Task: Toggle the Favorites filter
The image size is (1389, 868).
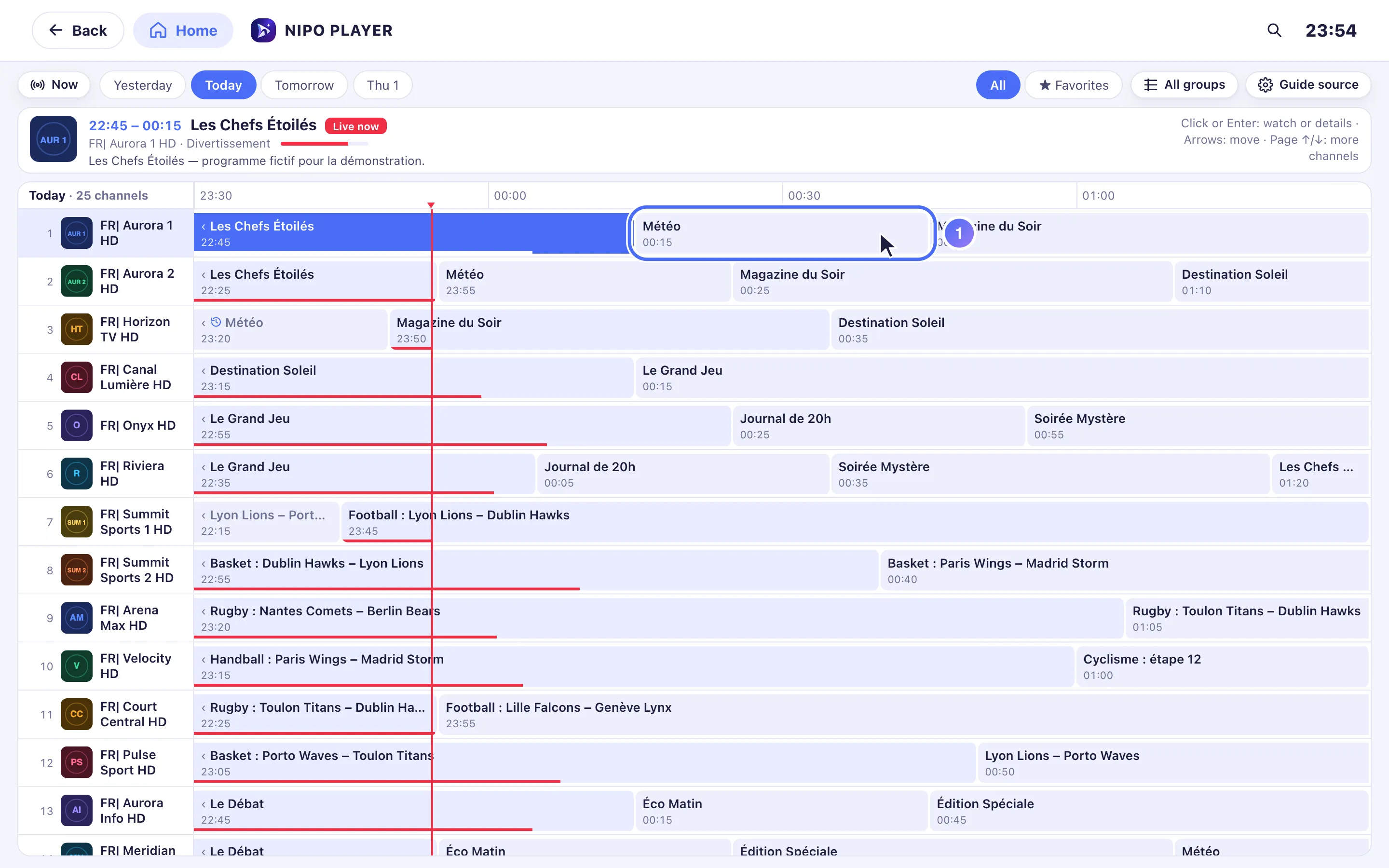Action: pyautogui.click(x=1073, y=85)
